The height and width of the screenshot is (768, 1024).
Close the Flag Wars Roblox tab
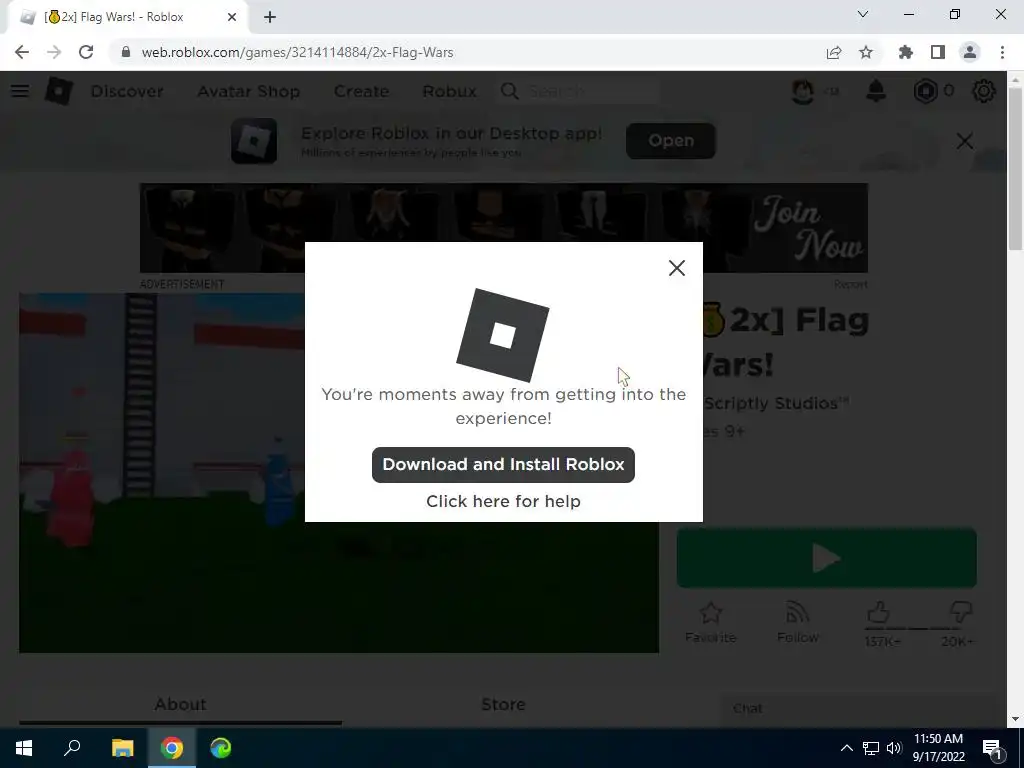(232, 17)
